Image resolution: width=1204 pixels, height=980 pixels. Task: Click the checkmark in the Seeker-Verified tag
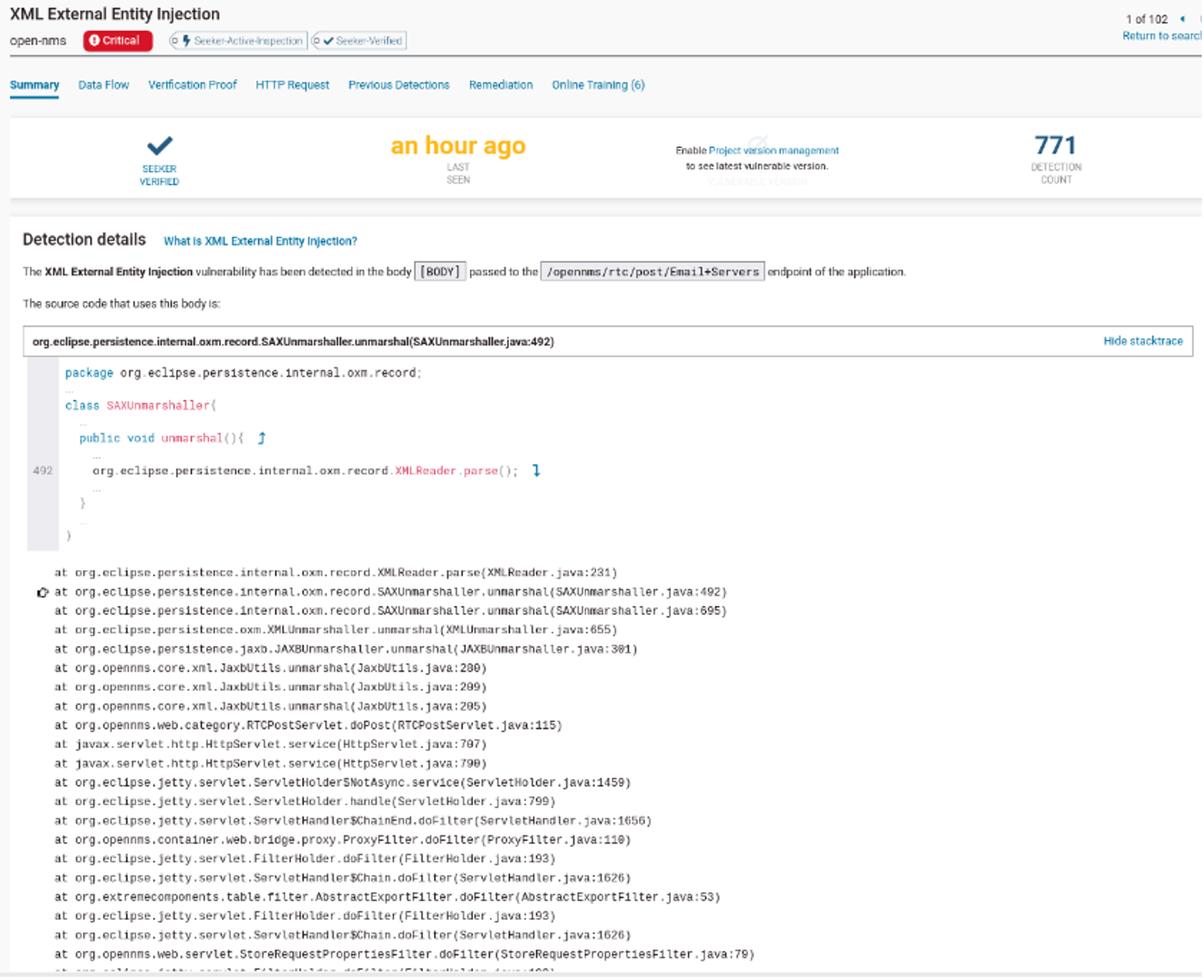coord(328,41)
